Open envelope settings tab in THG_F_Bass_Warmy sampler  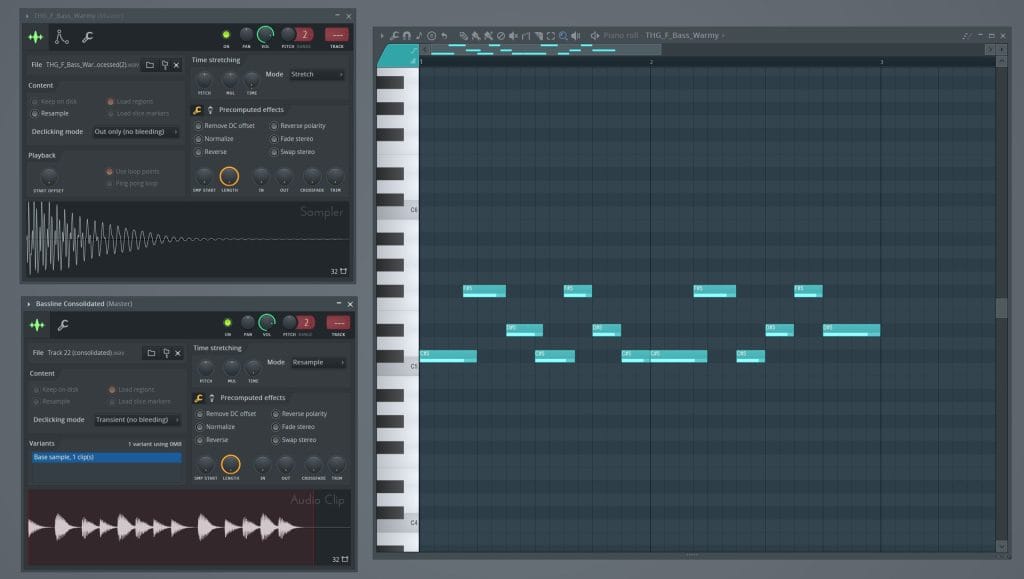click(62, 37)
